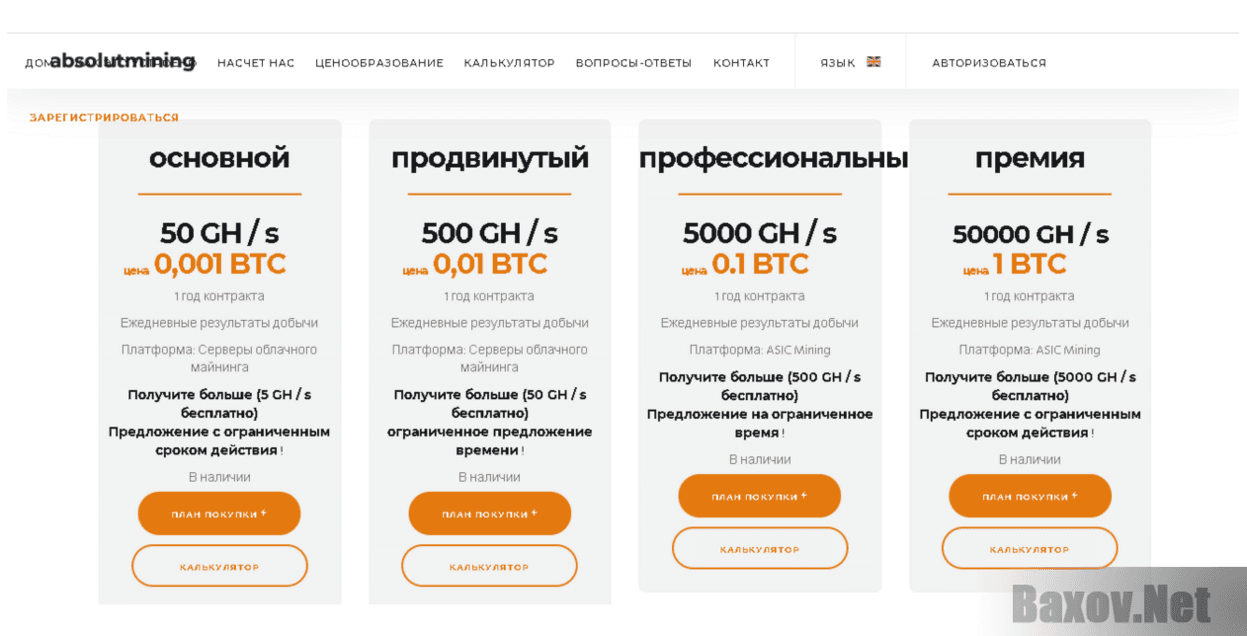Open the ВОПРОСЫ-ОТВЕТЫ page
This screenshot has width=1247, height=636.
[633, 63]
